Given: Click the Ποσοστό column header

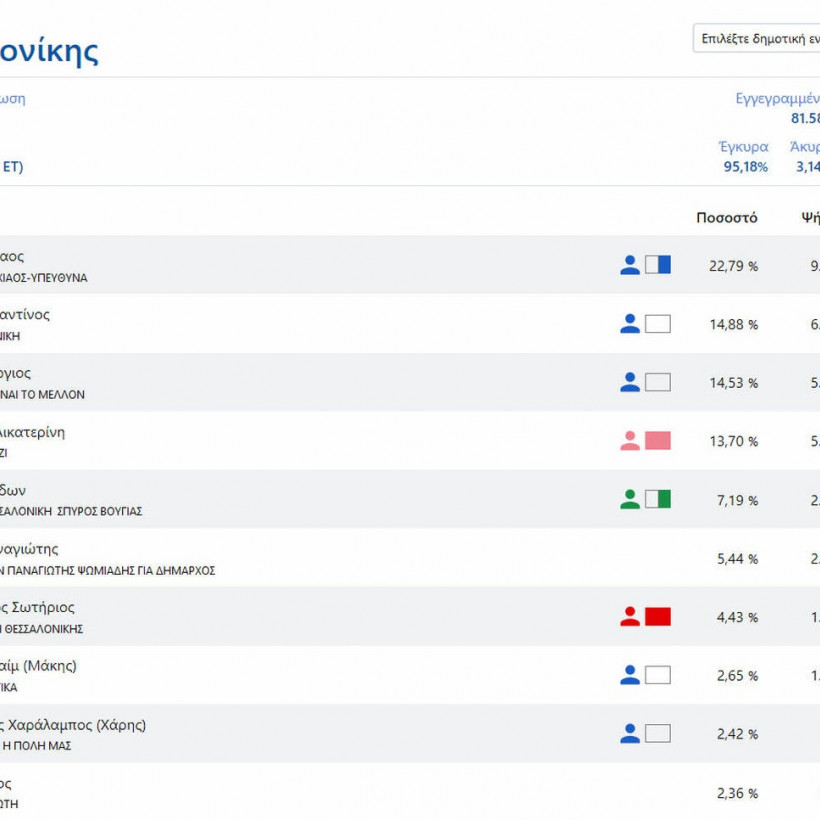Looking at the screenshot, I should coord(727,218).
